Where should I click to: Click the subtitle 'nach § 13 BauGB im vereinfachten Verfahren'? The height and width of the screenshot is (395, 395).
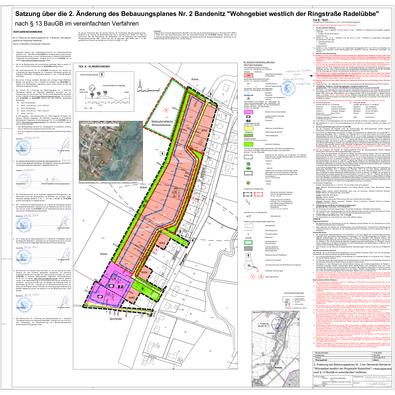pyautogui.click(x=77, y=24)
